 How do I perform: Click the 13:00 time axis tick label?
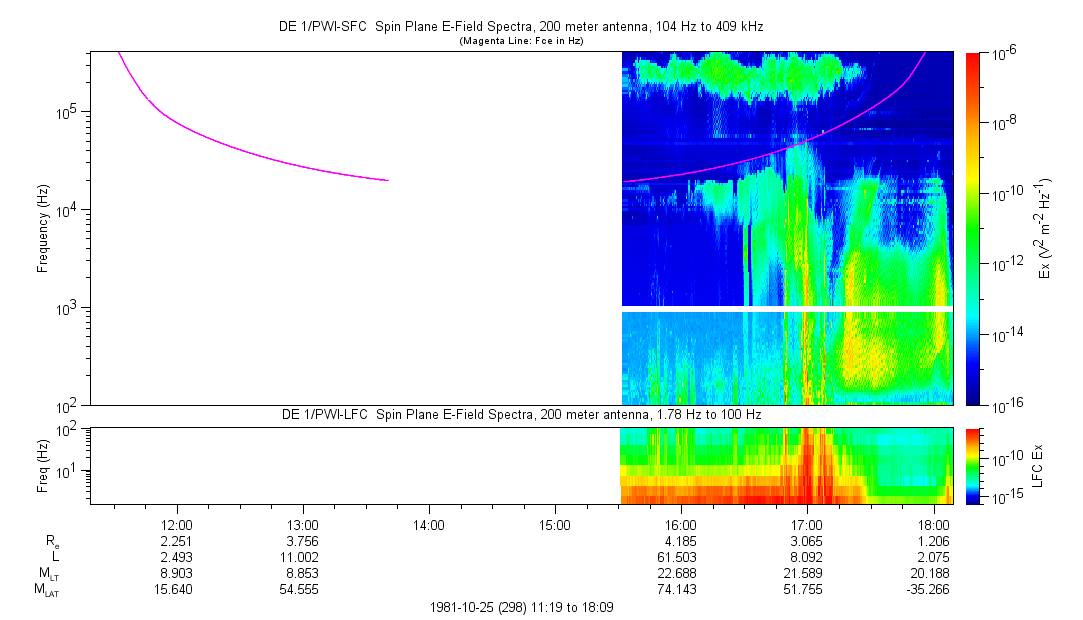pos(303,525)
